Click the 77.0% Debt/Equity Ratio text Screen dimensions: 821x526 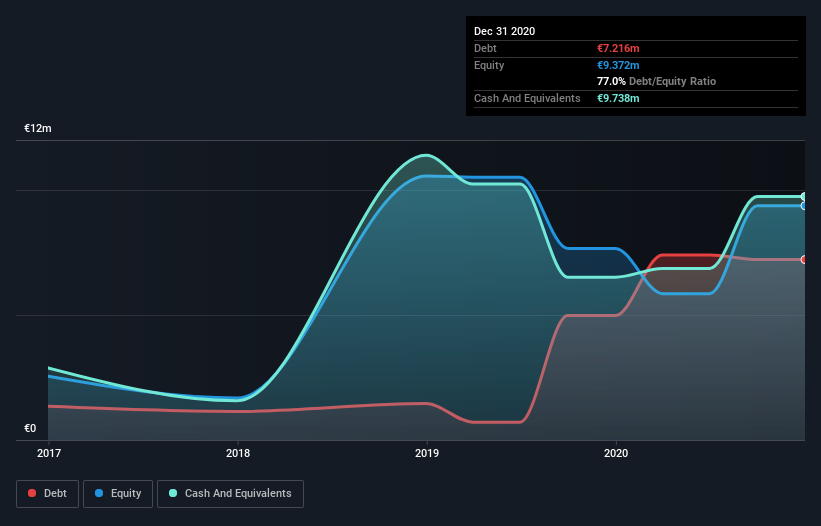click(657, 81)
